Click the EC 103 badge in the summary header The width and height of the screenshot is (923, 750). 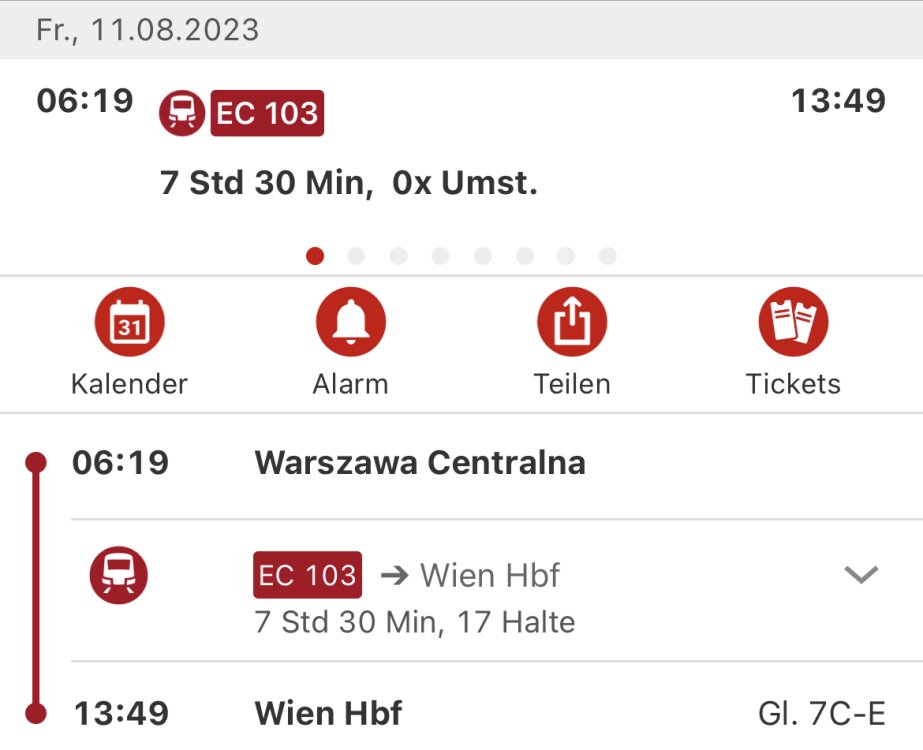267,113
